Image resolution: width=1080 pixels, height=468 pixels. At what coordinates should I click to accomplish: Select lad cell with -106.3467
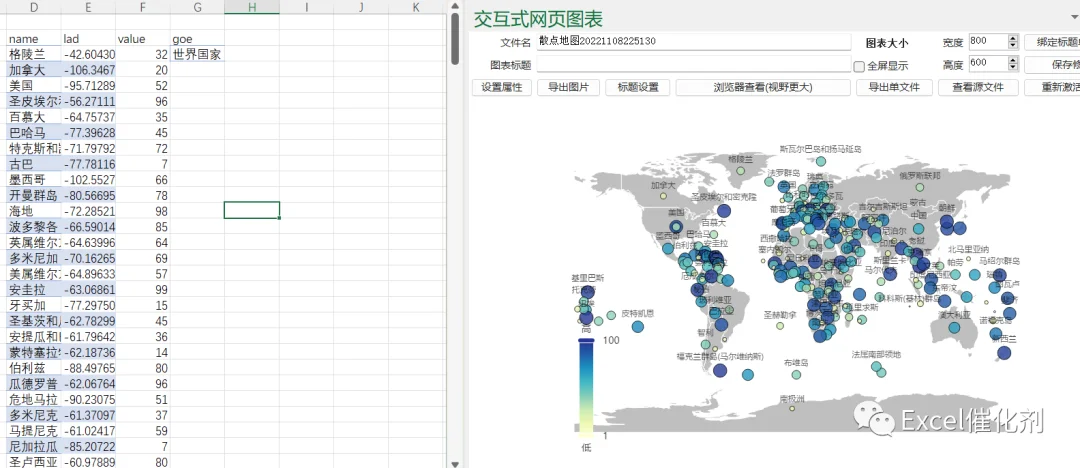click(x=88, y=70)
